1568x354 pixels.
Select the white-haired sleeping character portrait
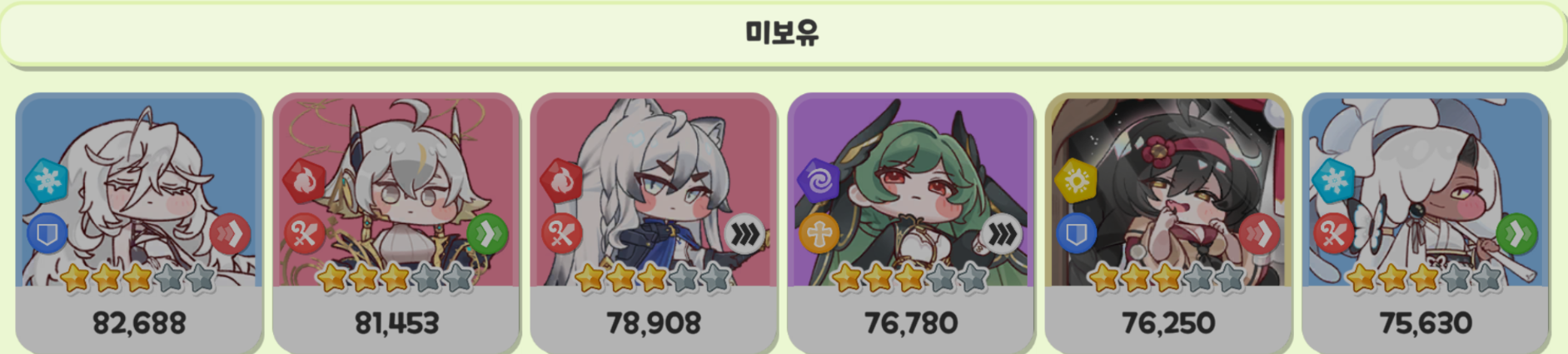139,190
